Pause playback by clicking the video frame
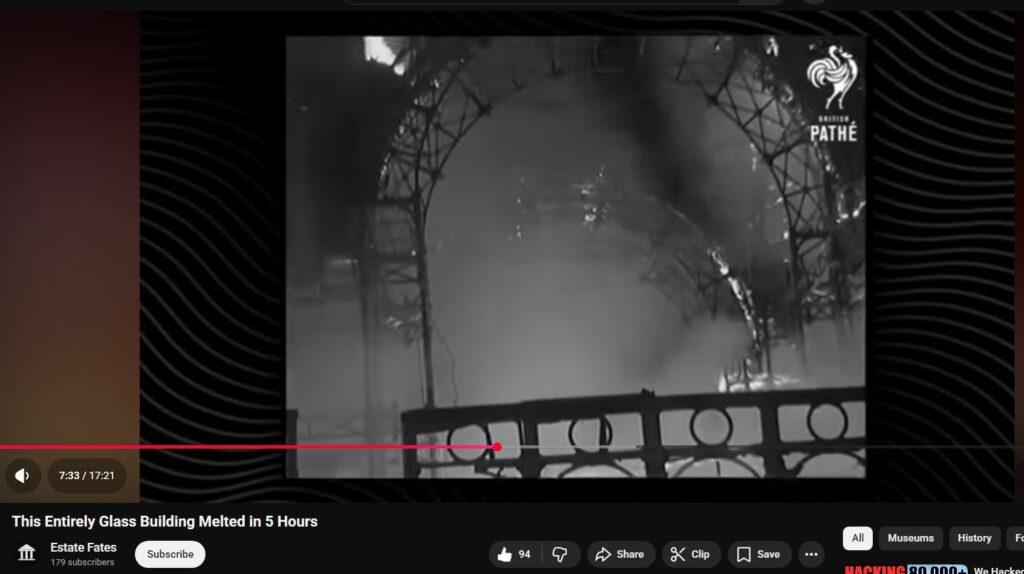The image size is (1024, 574). (x=575, y=250)
